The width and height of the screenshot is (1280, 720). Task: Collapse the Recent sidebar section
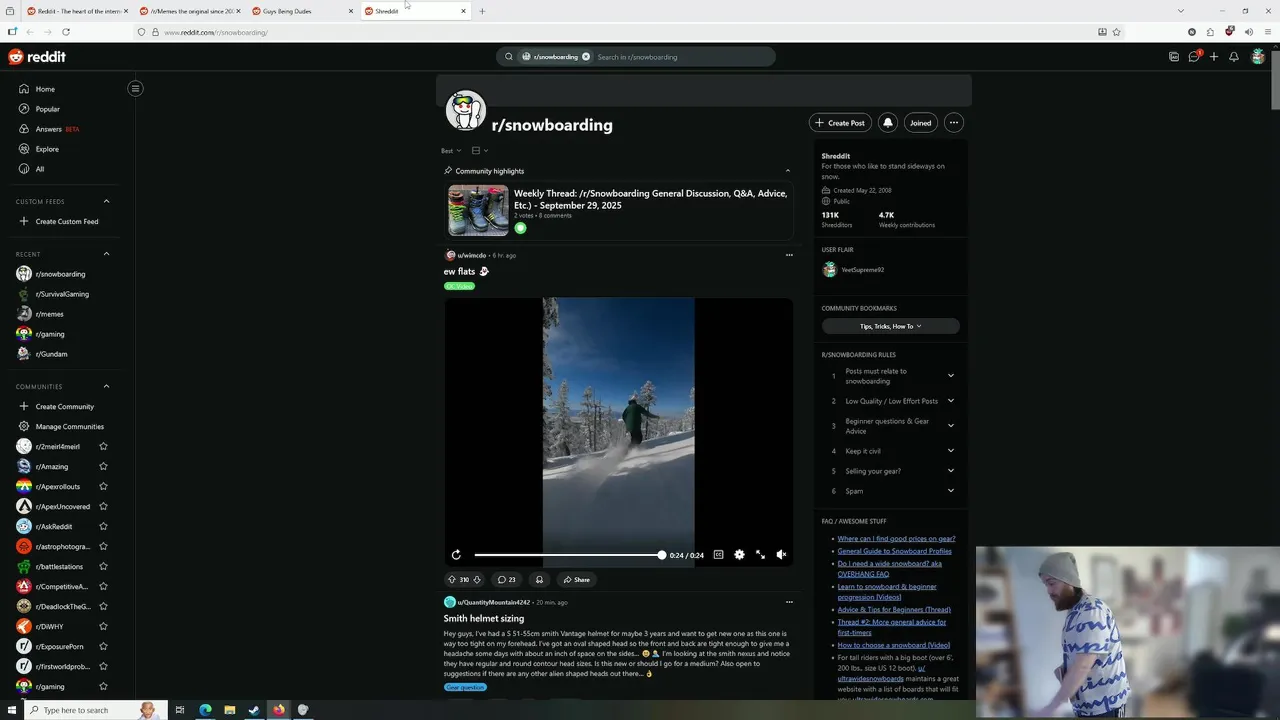click(x=106, y=254)
